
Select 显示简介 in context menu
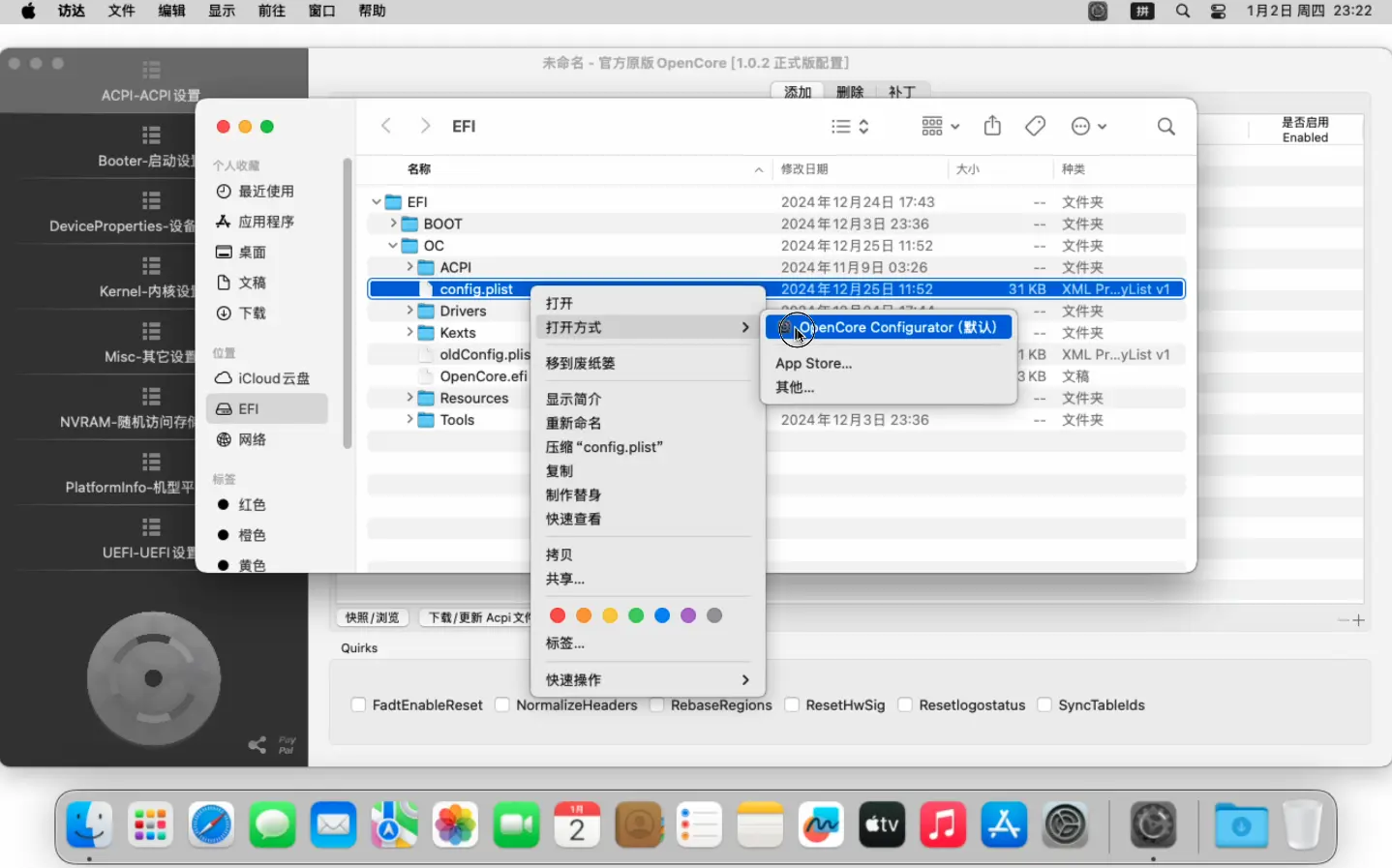click(x=573, y=399)
